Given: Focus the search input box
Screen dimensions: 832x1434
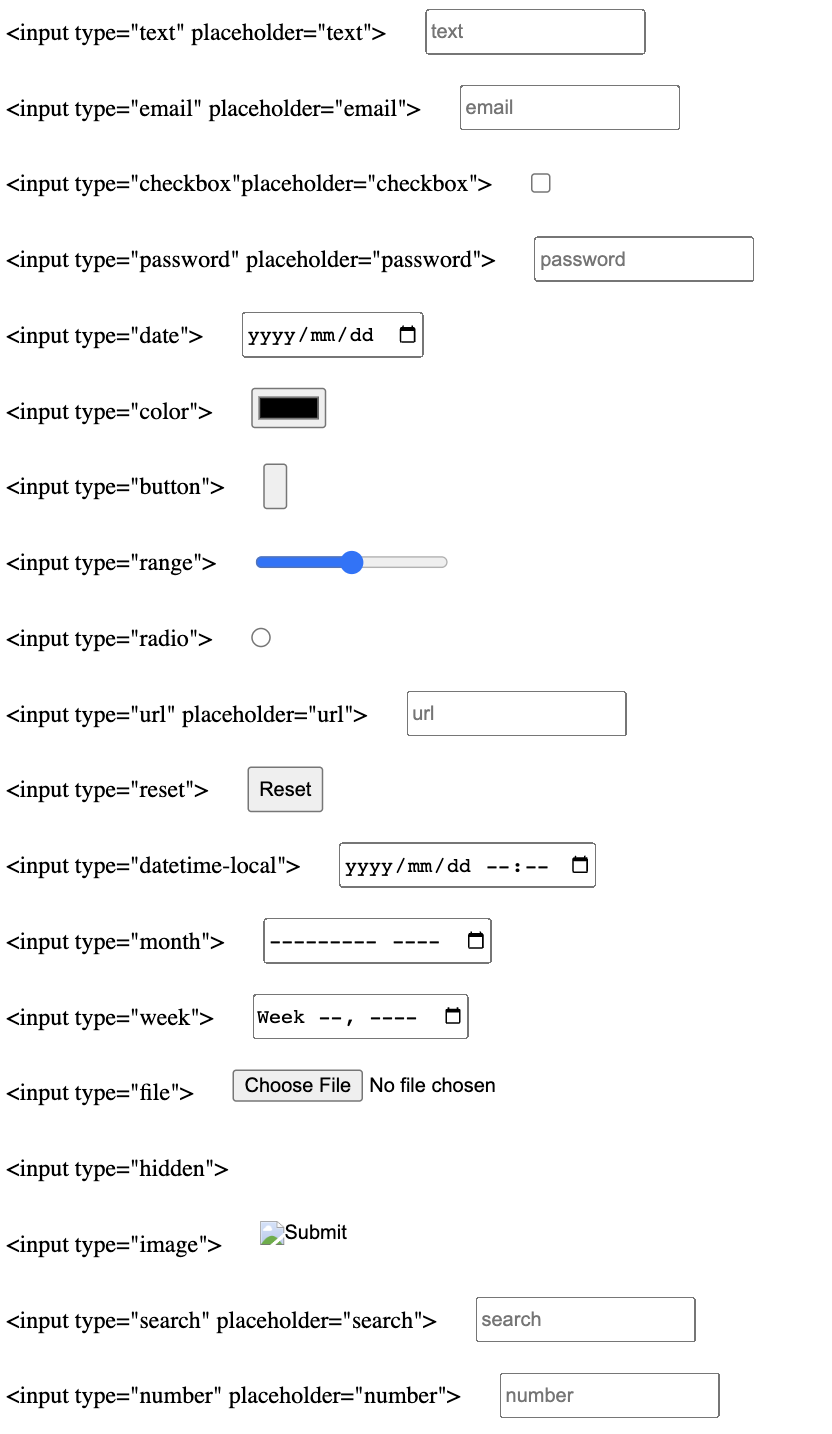Looking at the screenshot, I should click(585, 1320).
